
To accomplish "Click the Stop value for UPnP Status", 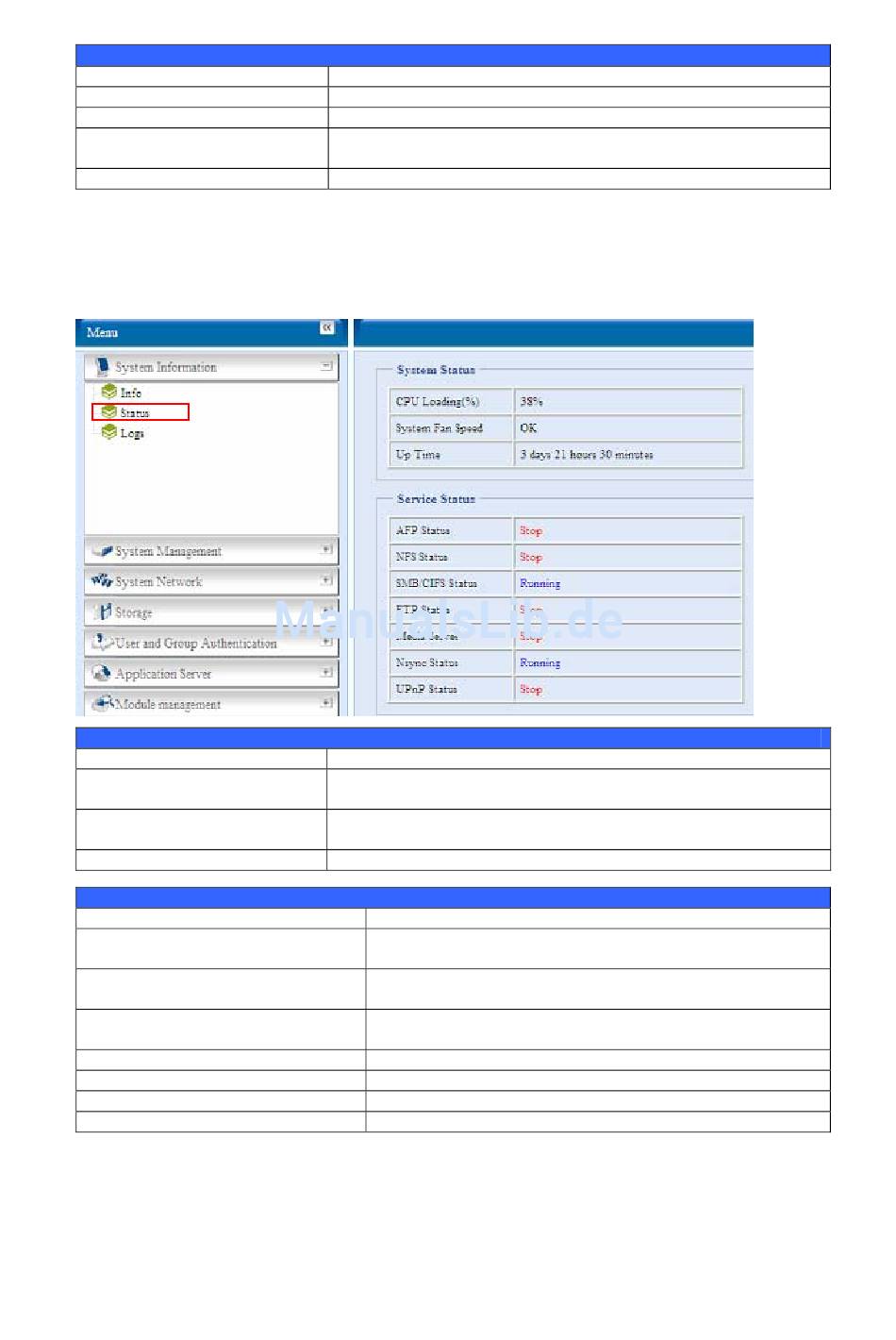I will click(x=531, y=689).
